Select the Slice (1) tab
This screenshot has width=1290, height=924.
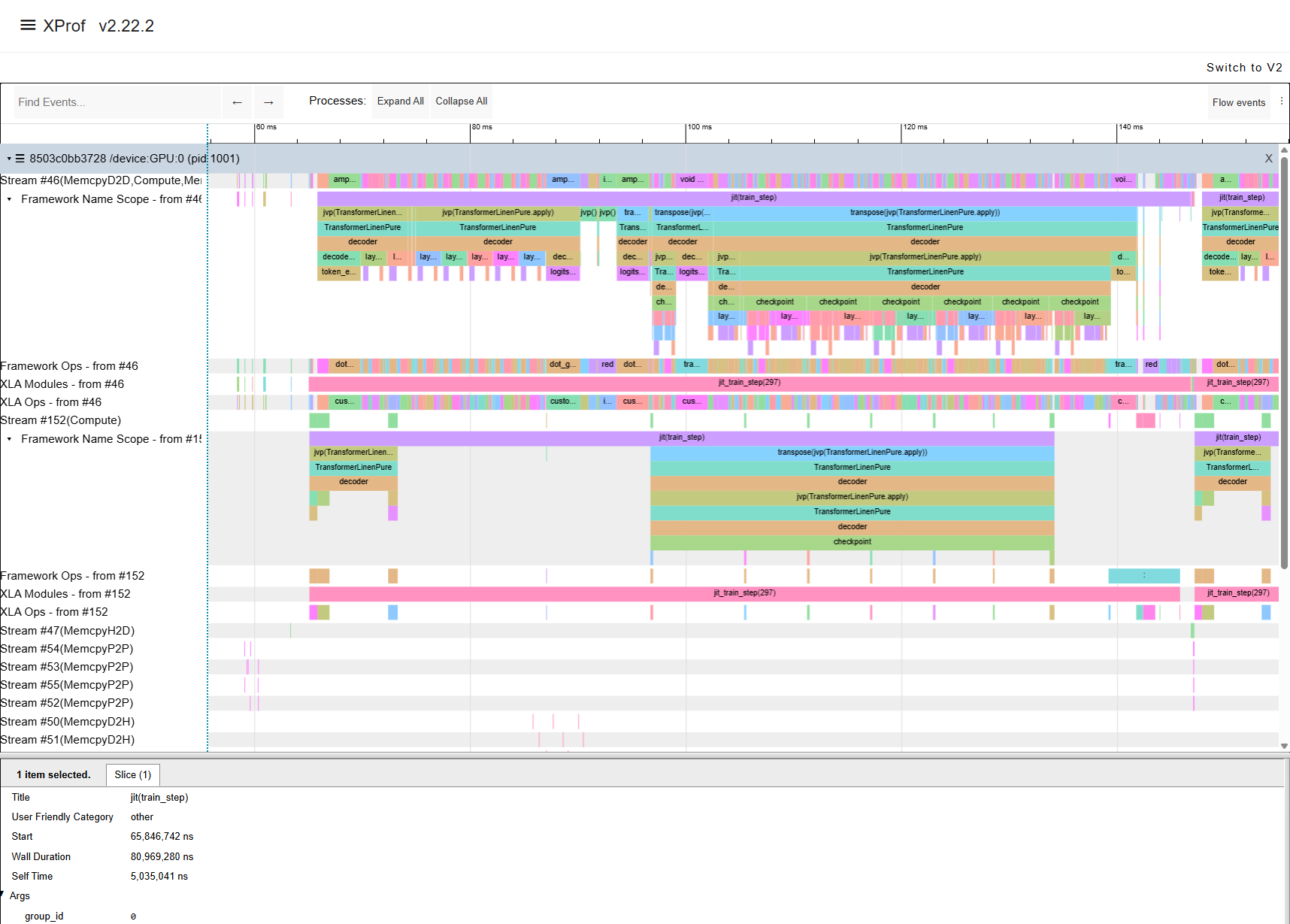pos(133,775)
